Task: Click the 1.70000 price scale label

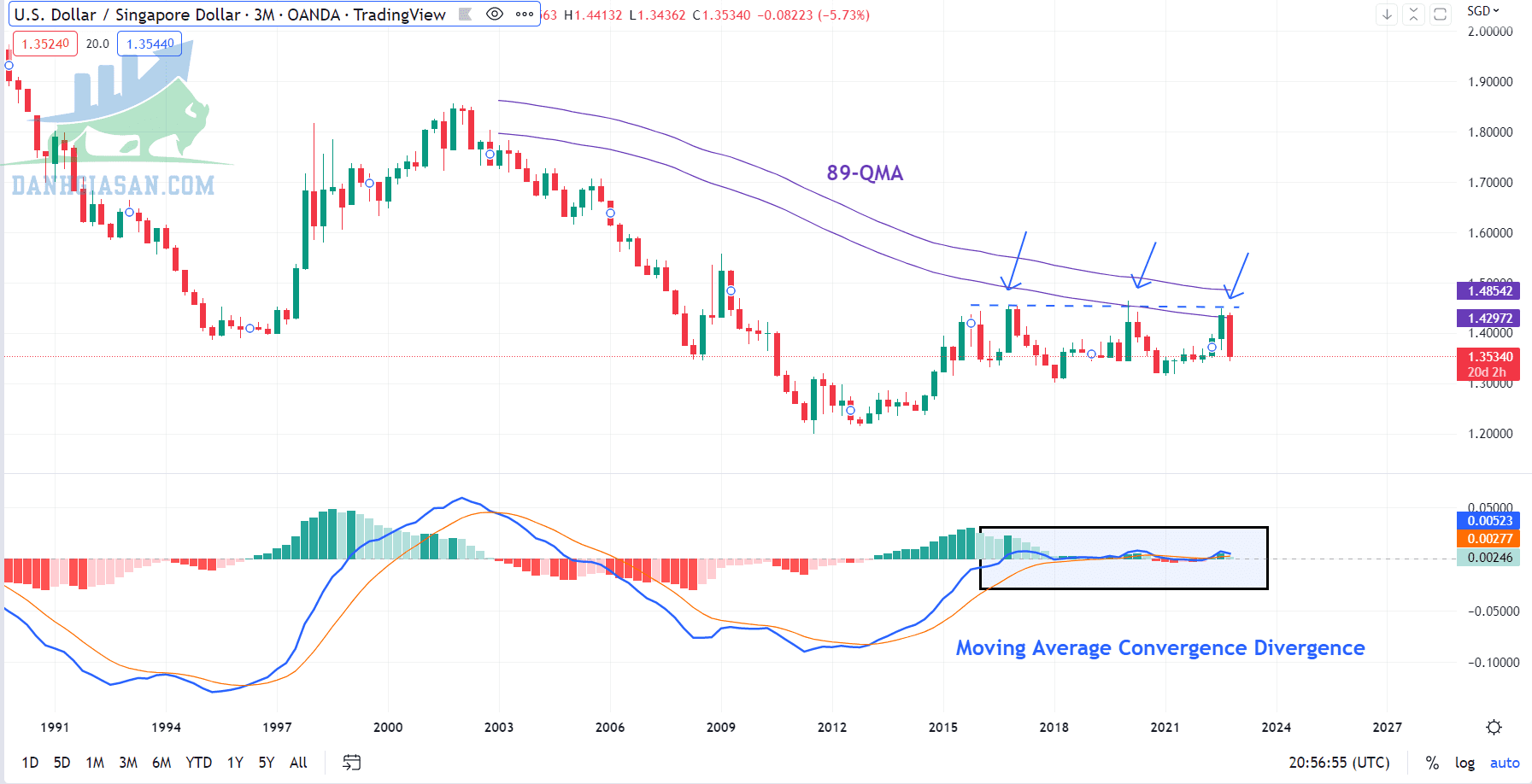Action: [1490, 183]
